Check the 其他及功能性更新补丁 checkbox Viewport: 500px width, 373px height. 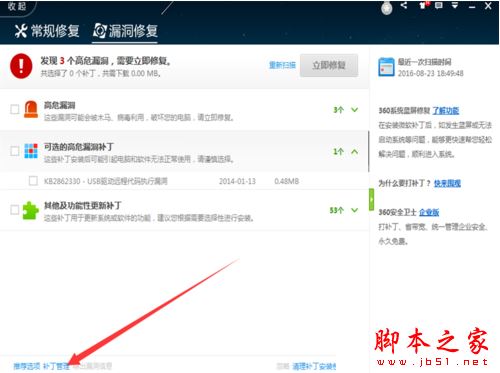click(x=15, y=210)
